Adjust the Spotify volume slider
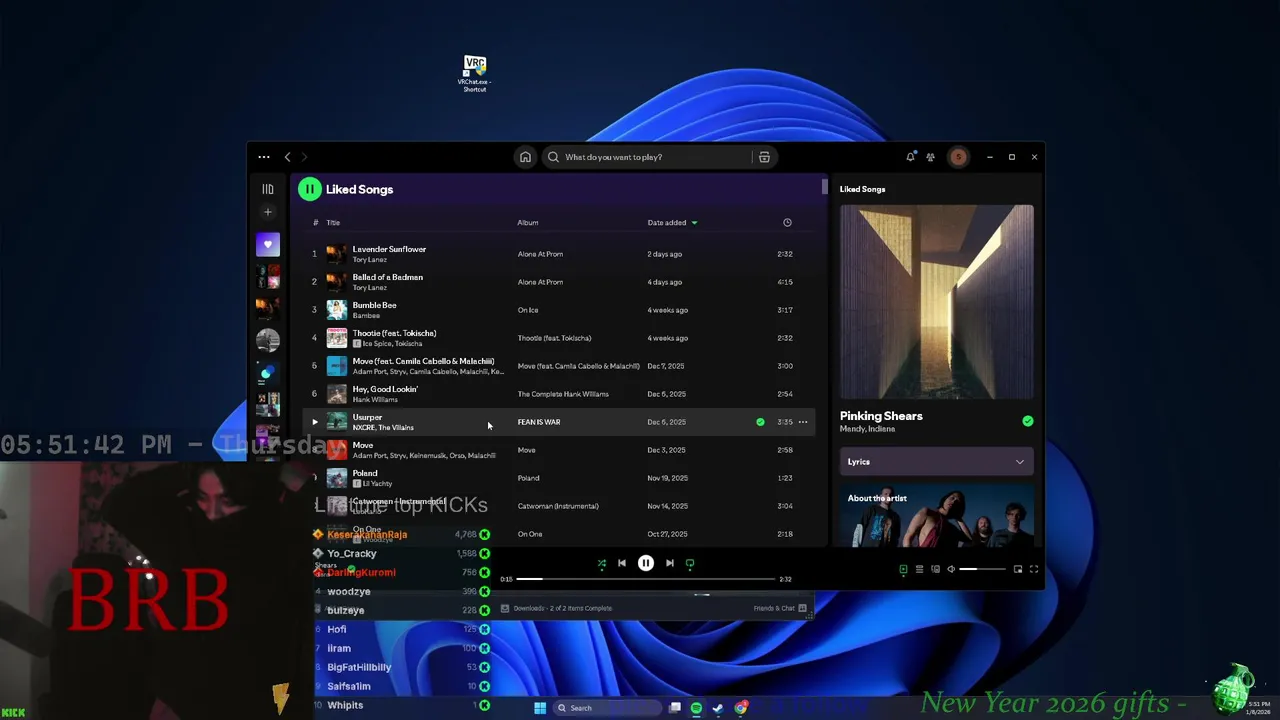The height and width of the screenshot is (720, 1280). 982,569
